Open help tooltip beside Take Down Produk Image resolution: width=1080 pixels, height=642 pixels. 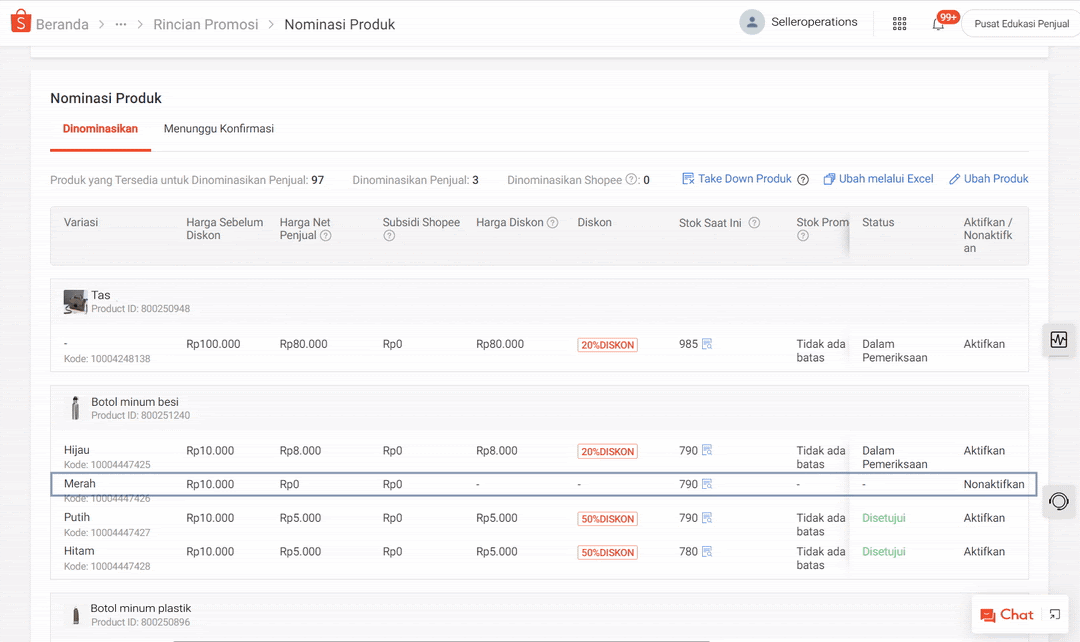(803, 180)
